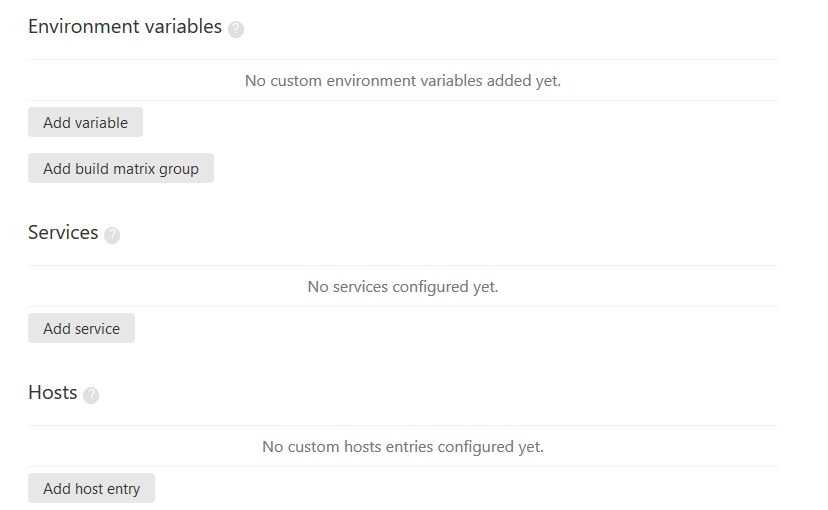The image size is (828, 510).
Task: Open the Environment variables help icon
Action: tap(236, 29)
